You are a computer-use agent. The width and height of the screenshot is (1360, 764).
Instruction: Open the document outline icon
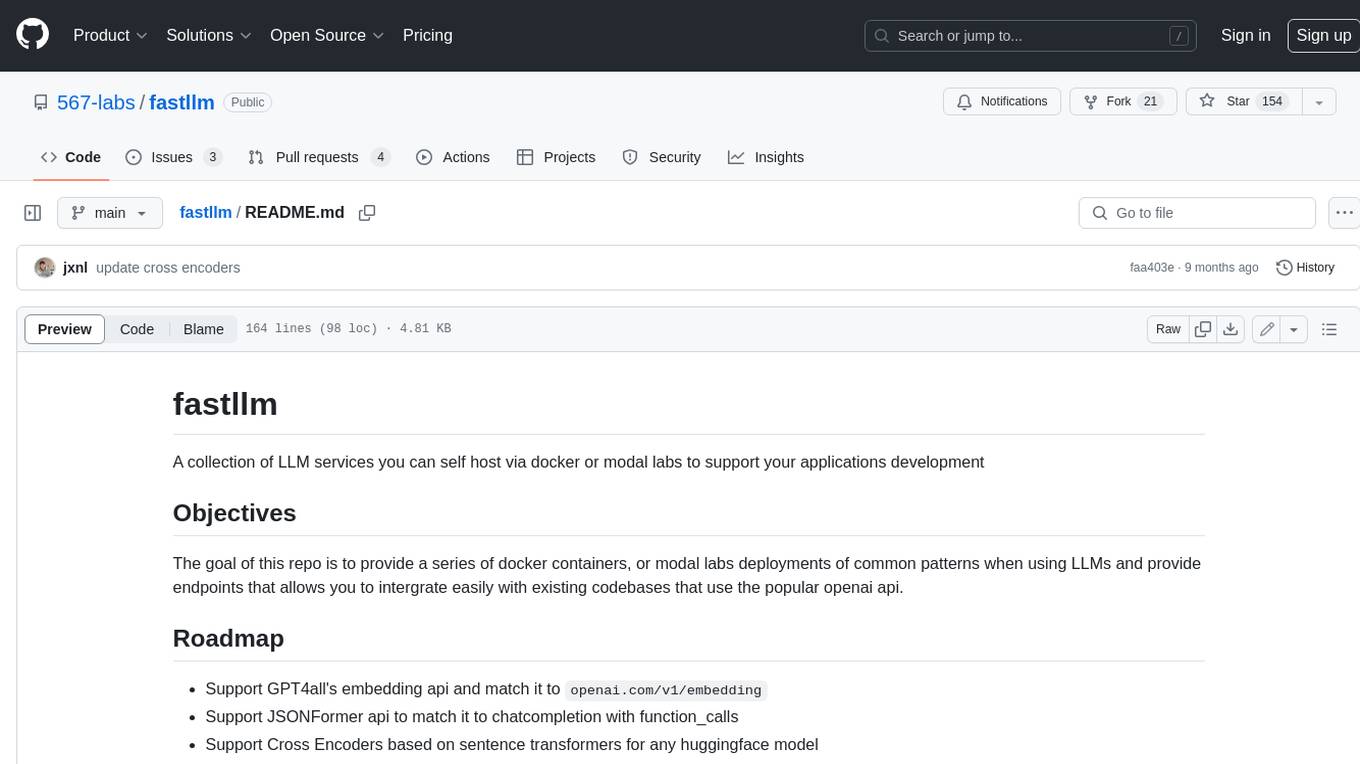tap(1329, 329)
